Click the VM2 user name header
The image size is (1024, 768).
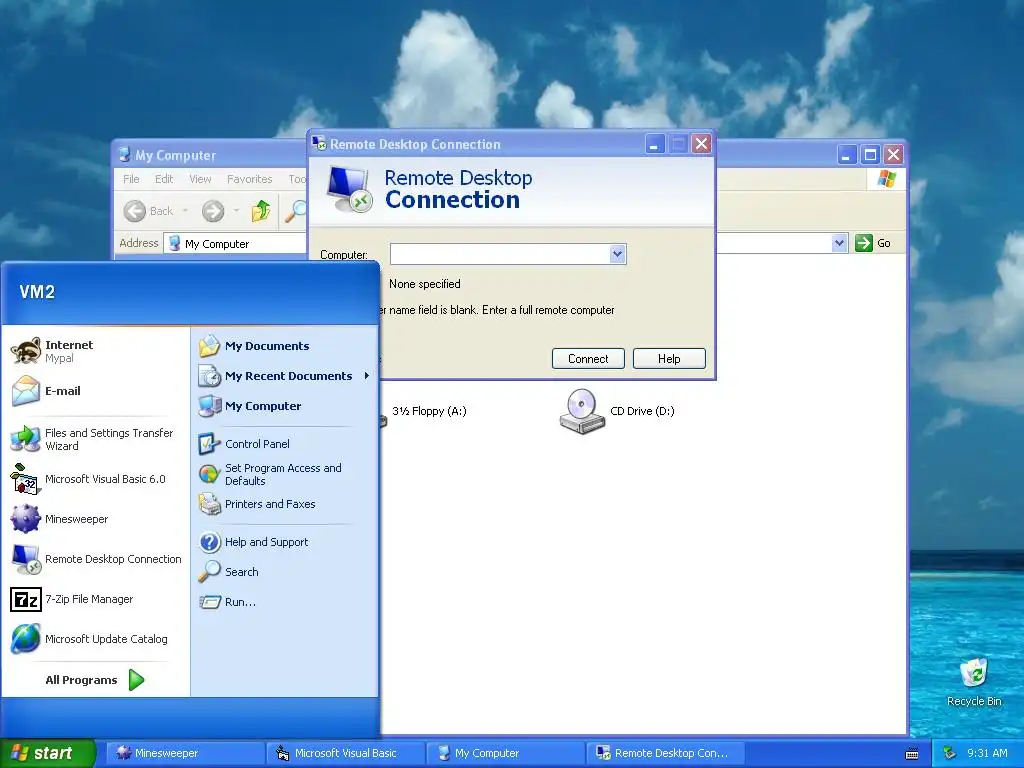pos(37,291)
